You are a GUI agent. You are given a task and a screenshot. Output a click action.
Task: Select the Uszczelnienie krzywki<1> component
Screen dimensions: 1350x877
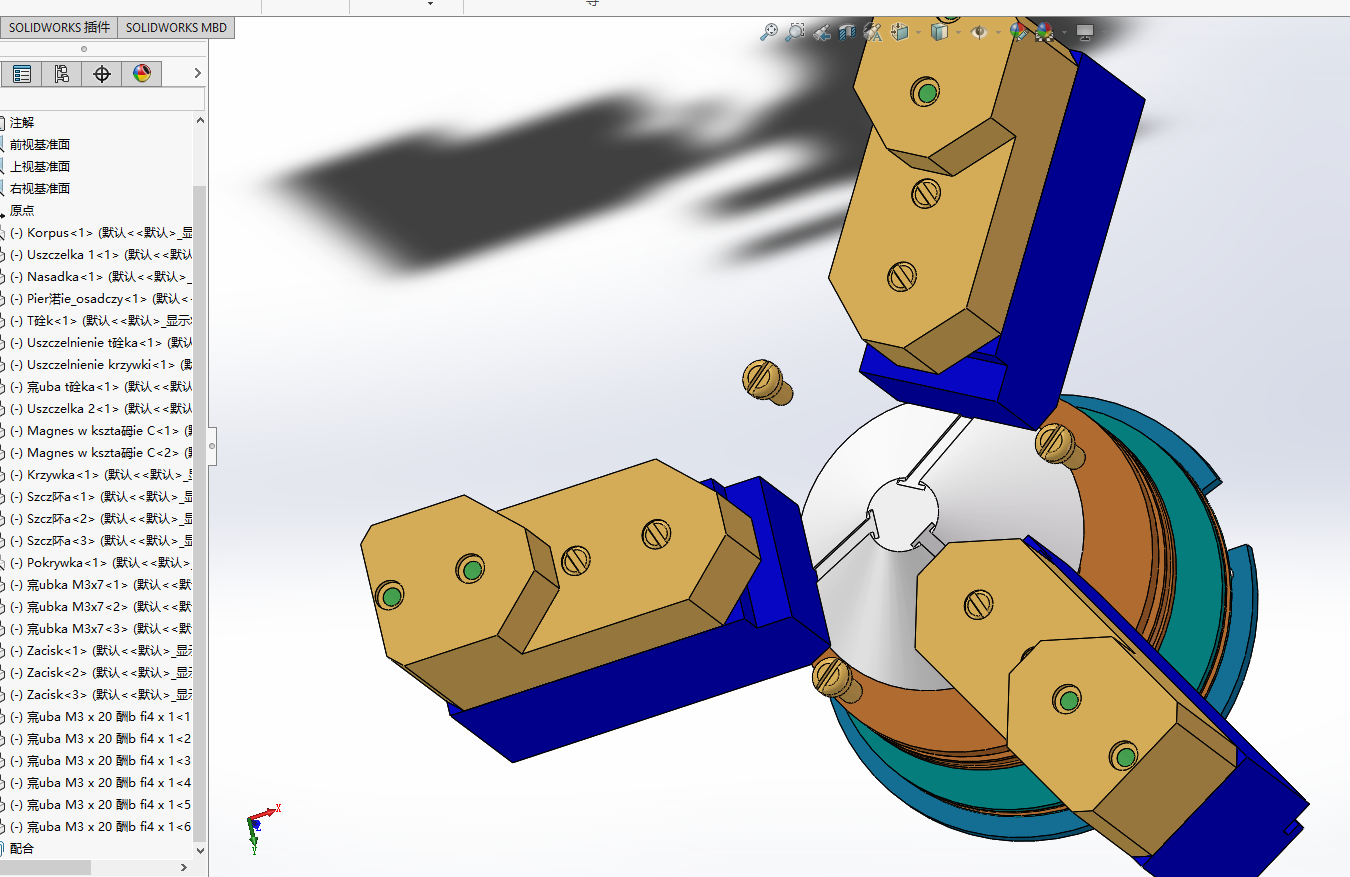[x=100, y=364]
